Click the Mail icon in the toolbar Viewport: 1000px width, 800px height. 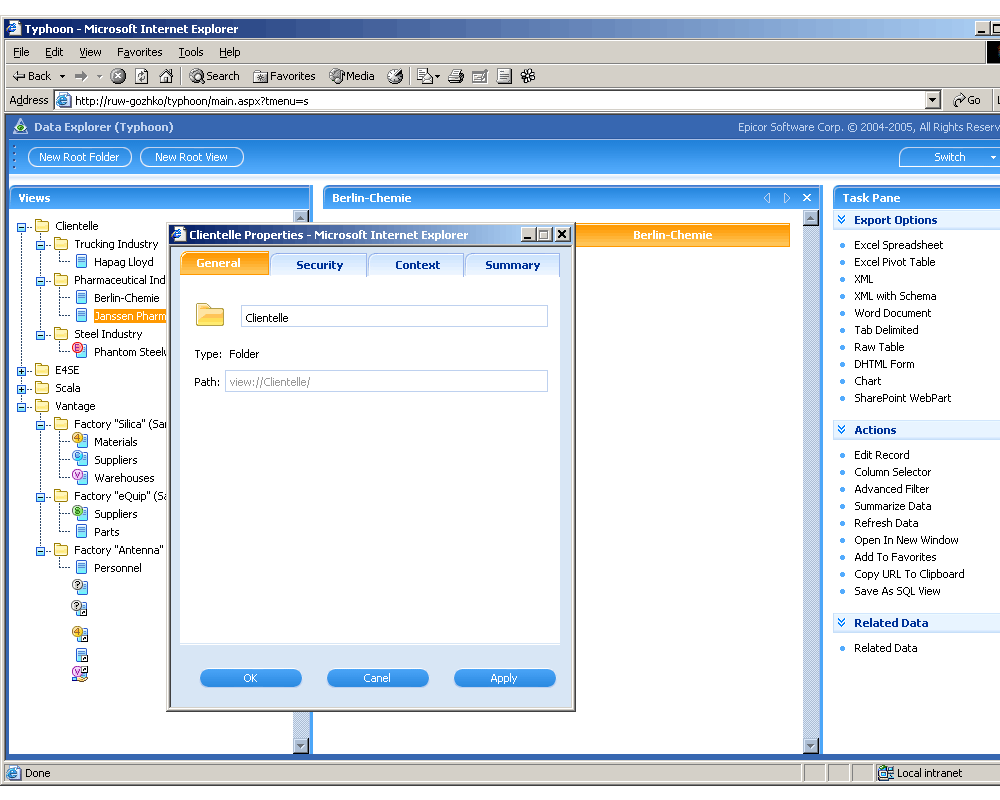tap(427, 77)
